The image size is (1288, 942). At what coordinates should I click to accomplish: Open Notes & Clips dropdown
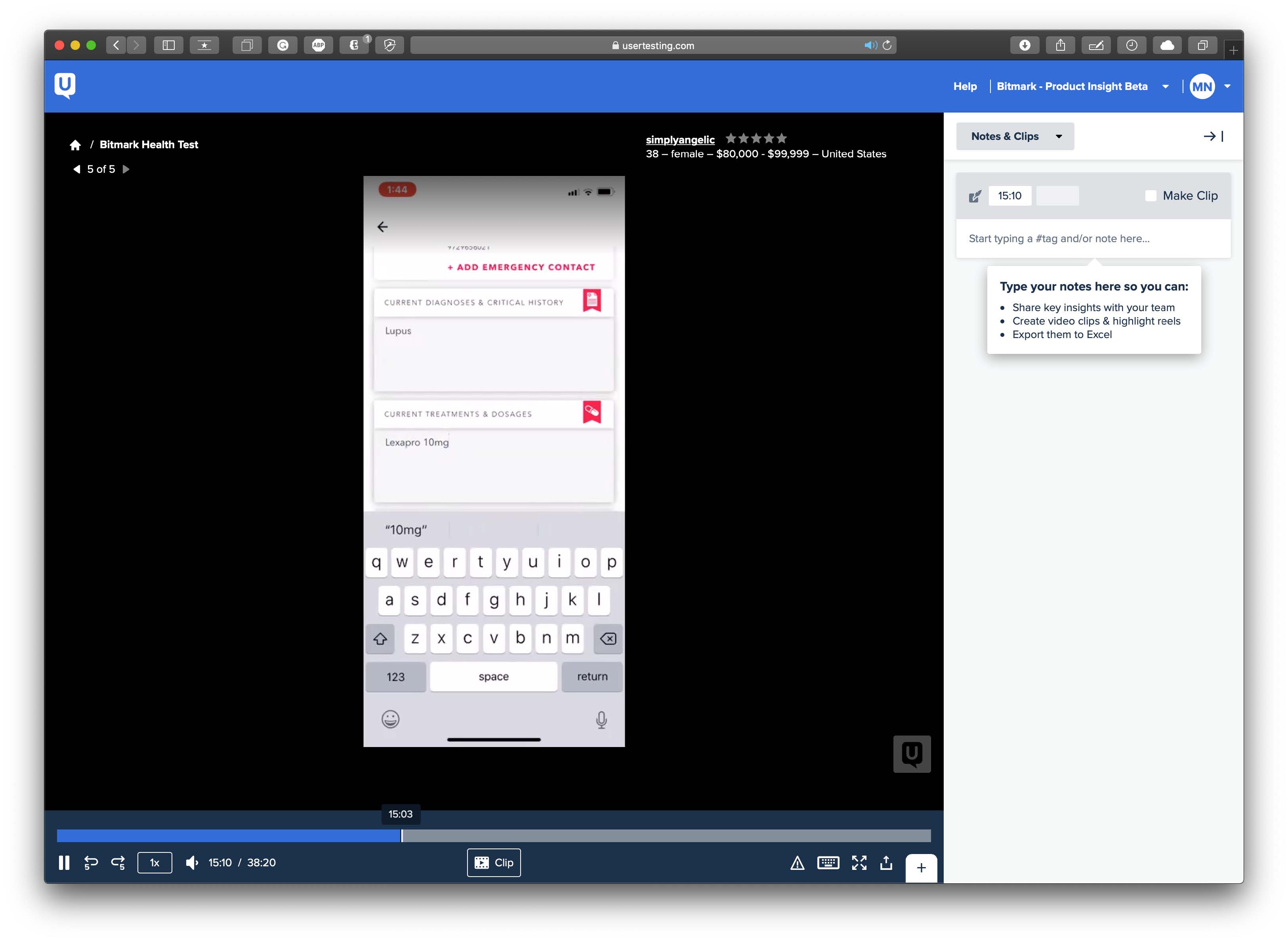(1015, 136)
